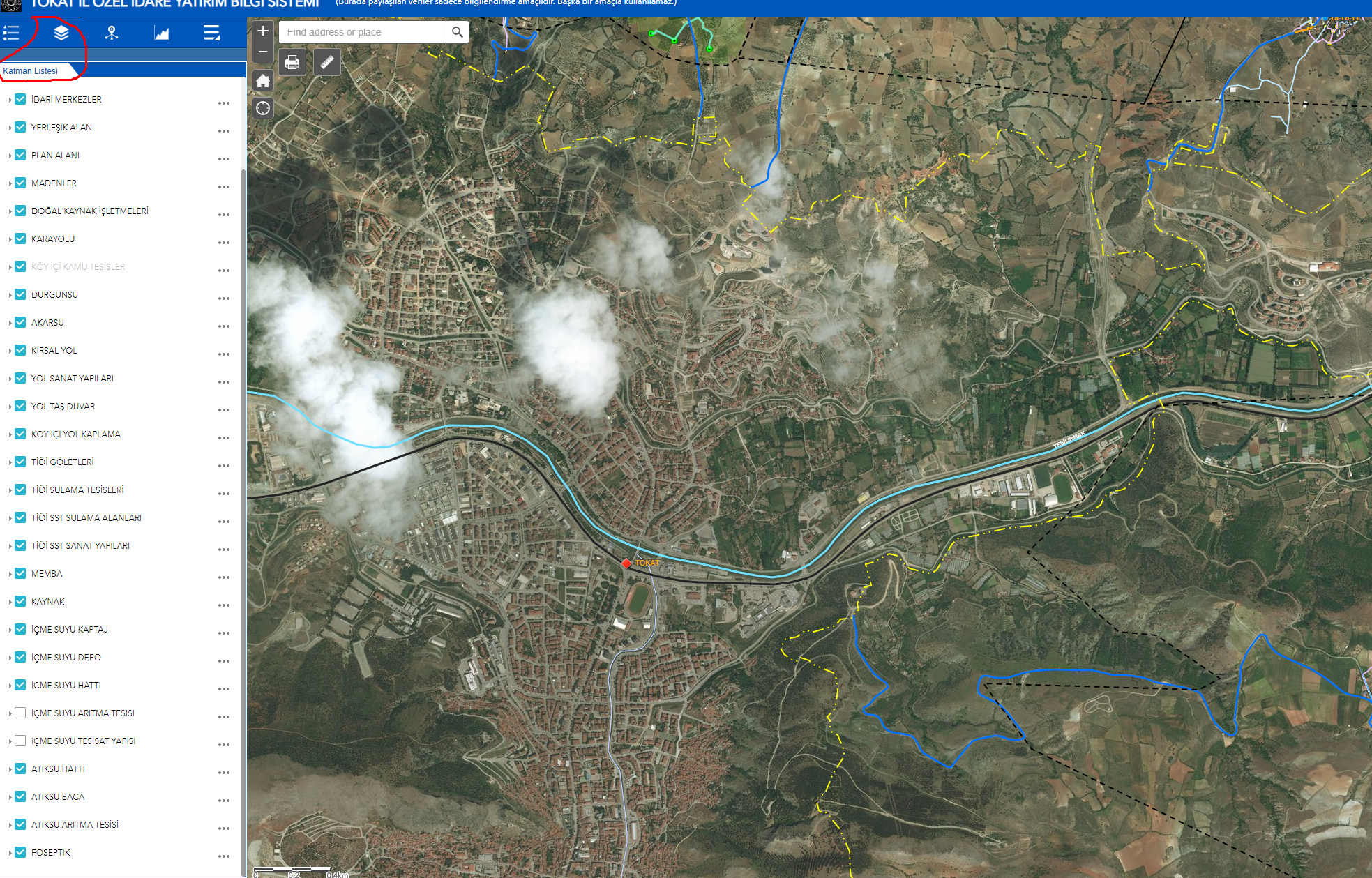
Task: Open options menu for TİOİ GÖLETLERİ
Action: click(x=224, y=466)
